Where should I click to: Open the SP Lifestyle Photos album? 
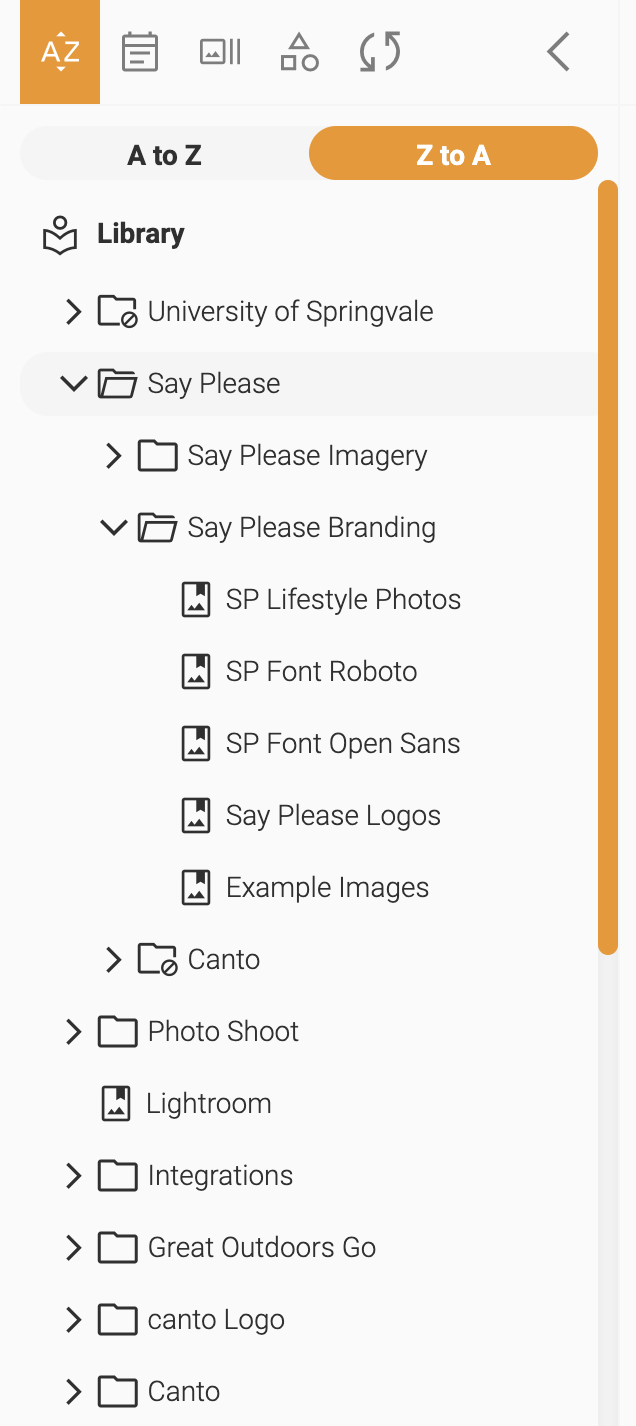coord(342,600)
